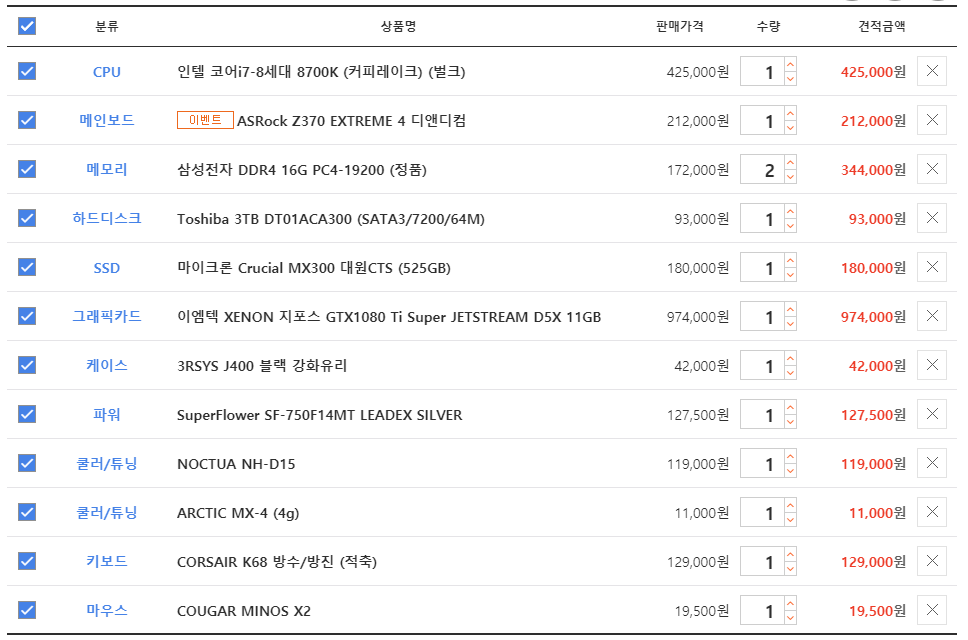
Task: Uncheck the select-all checkbox in header
Action: pyautogui.click(x=27, y=26)
